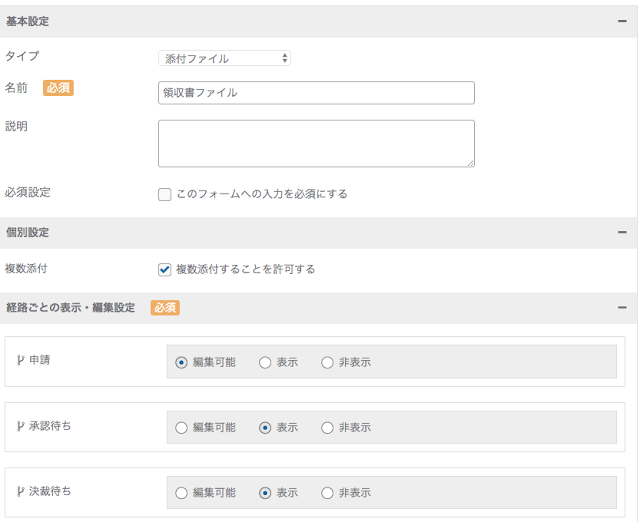Click the タイプ field label
640x522 pixels.
[x=22, y=56]
